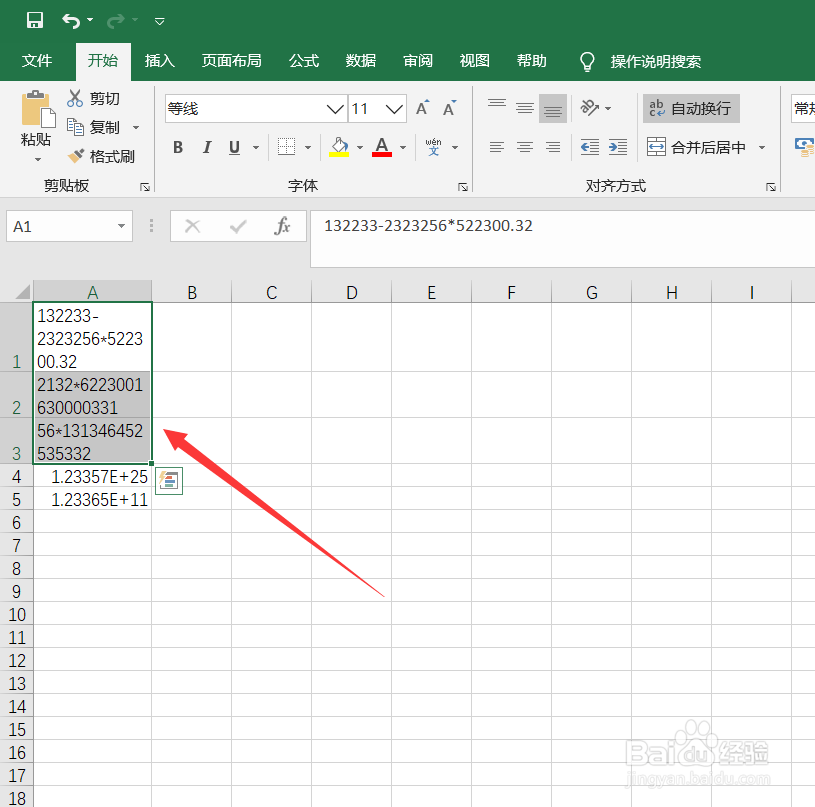Click the 粘贴 paste clipboard icon
Image resolution: width=815 pixels, height=807 pixels.
(37, 109)
